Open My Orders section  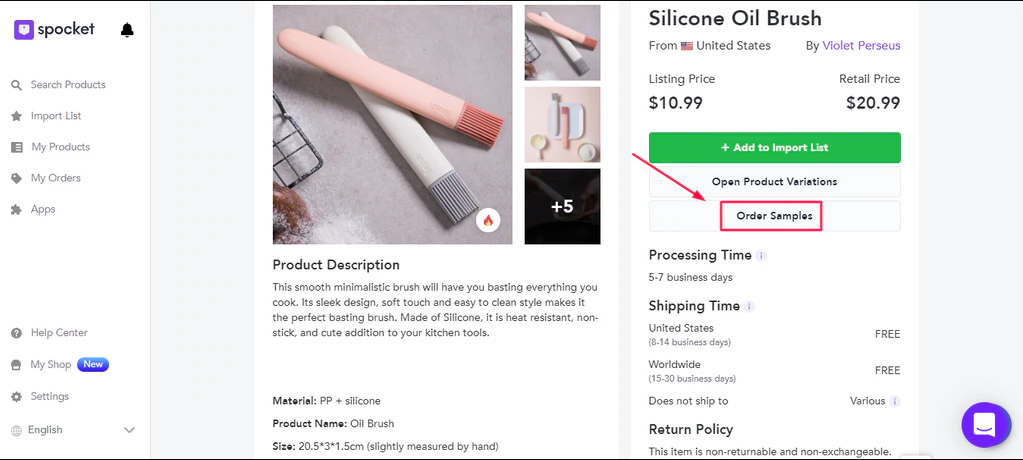55,178
